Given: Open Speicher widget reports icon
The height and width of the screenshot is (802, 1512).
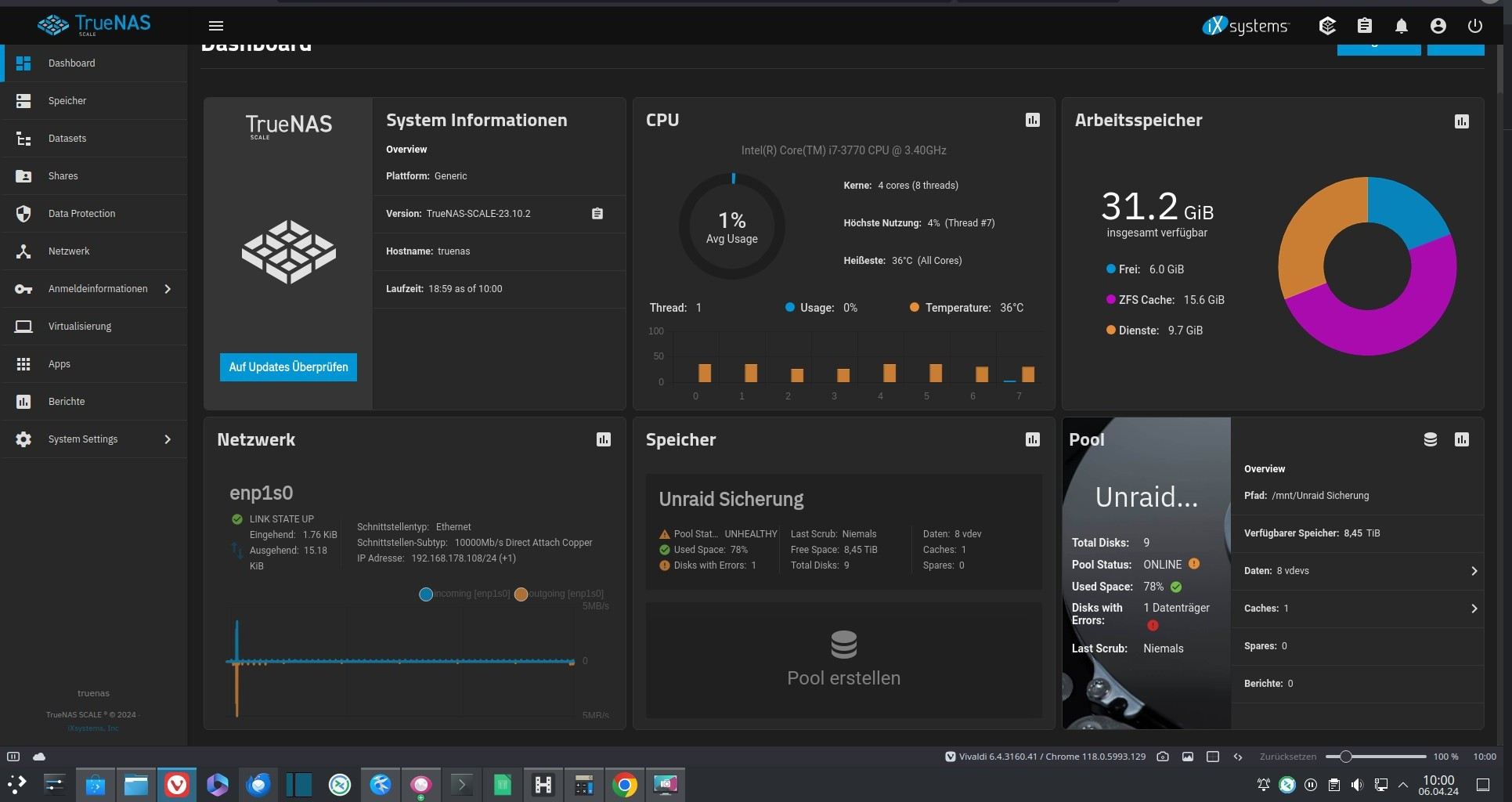Looking at the screenshot, I should [x=1033, y=439].
